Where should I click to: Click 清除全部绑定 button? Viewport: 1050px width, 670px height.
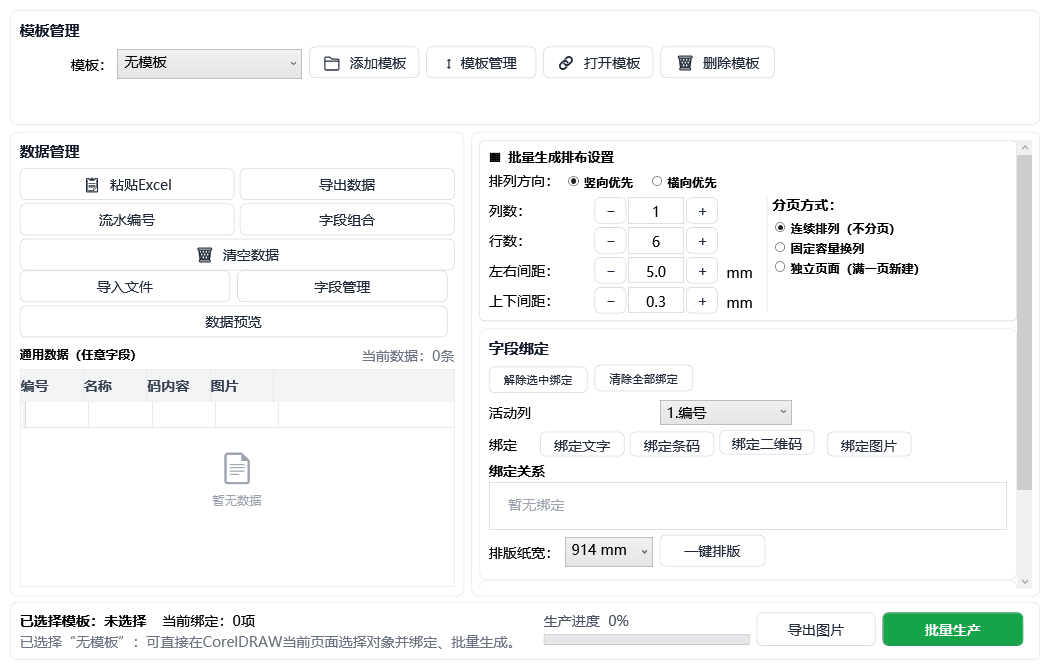coord(644,379)
